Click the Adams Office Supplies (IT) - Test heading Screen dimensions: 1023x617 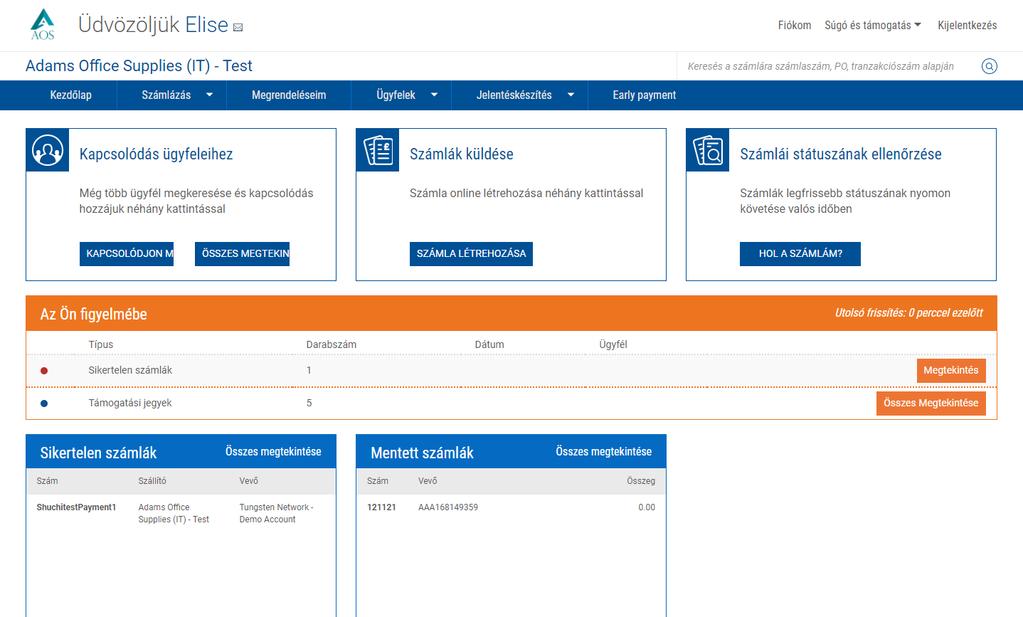coord(139,66)
